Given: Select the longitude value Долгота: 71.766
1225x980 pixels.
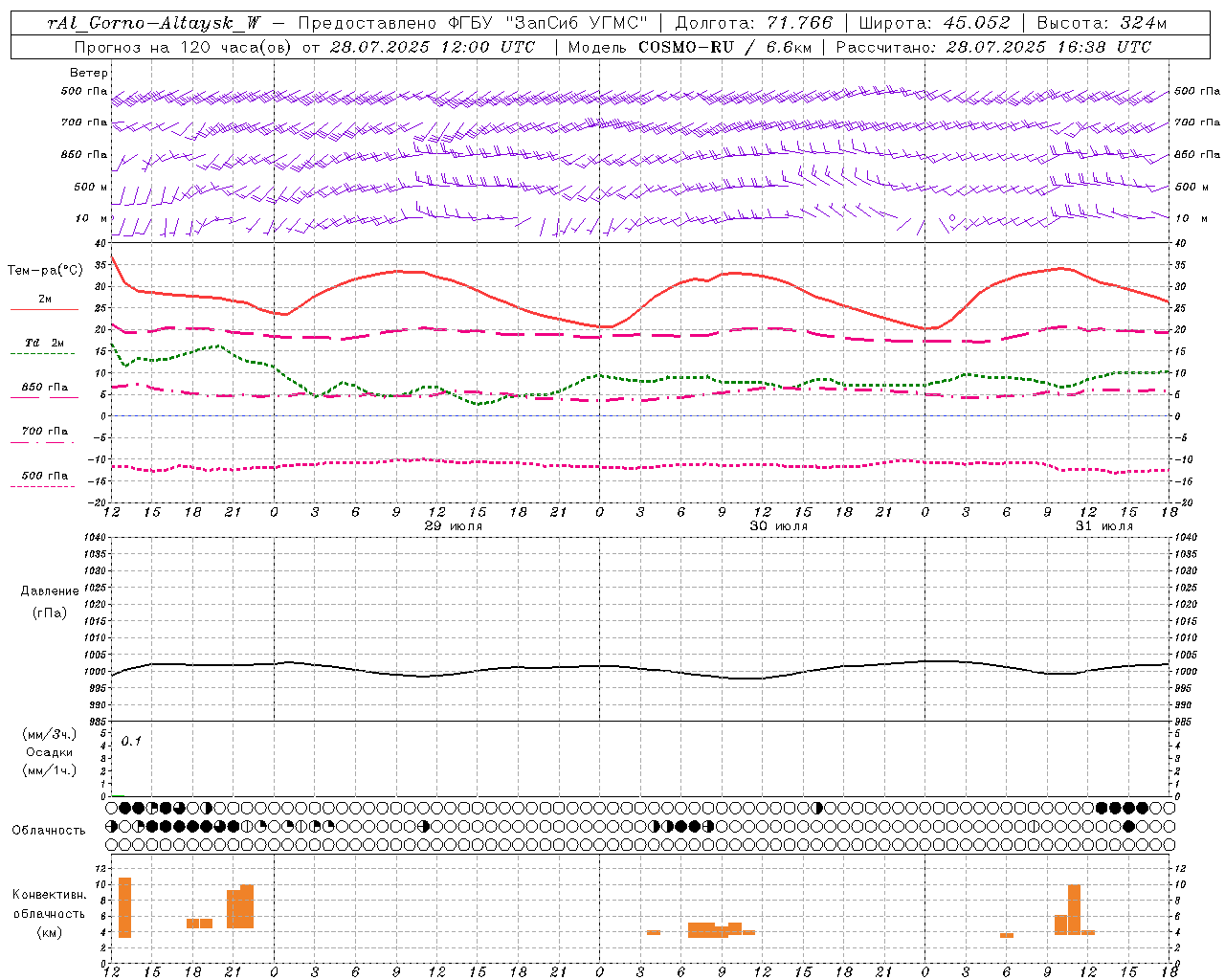Looking at the screenshot, I should tap(754, 24).
